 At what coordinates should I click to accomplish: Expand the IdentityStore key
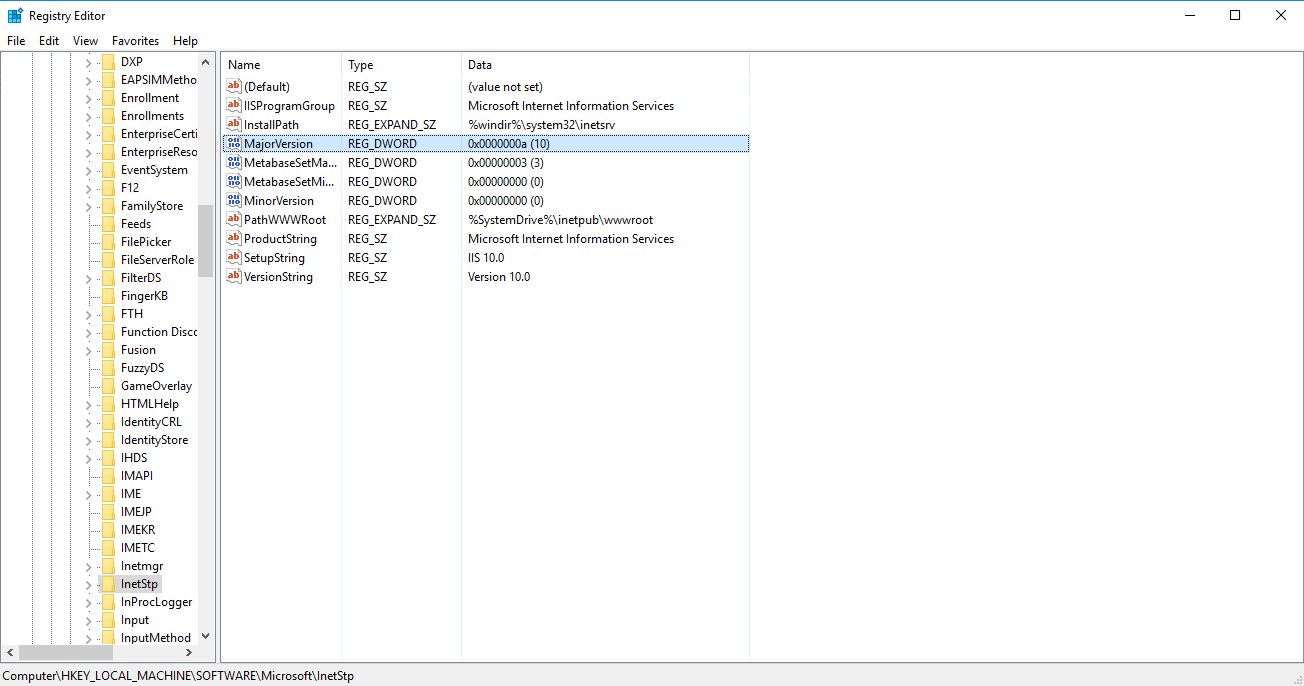[88, 440]
